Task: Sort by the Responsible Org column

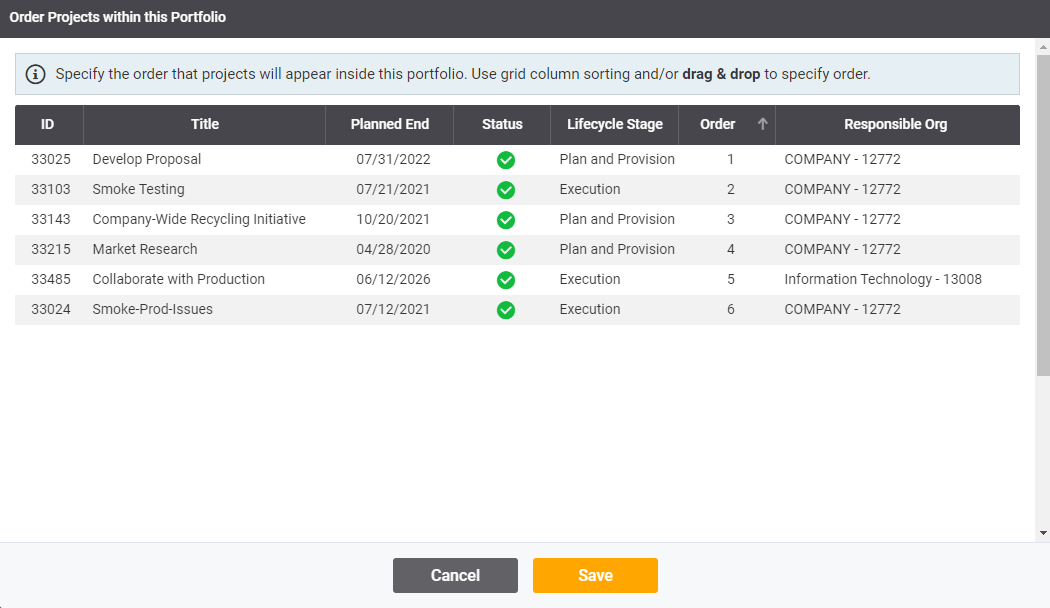Action: click(x=895, y=124)
